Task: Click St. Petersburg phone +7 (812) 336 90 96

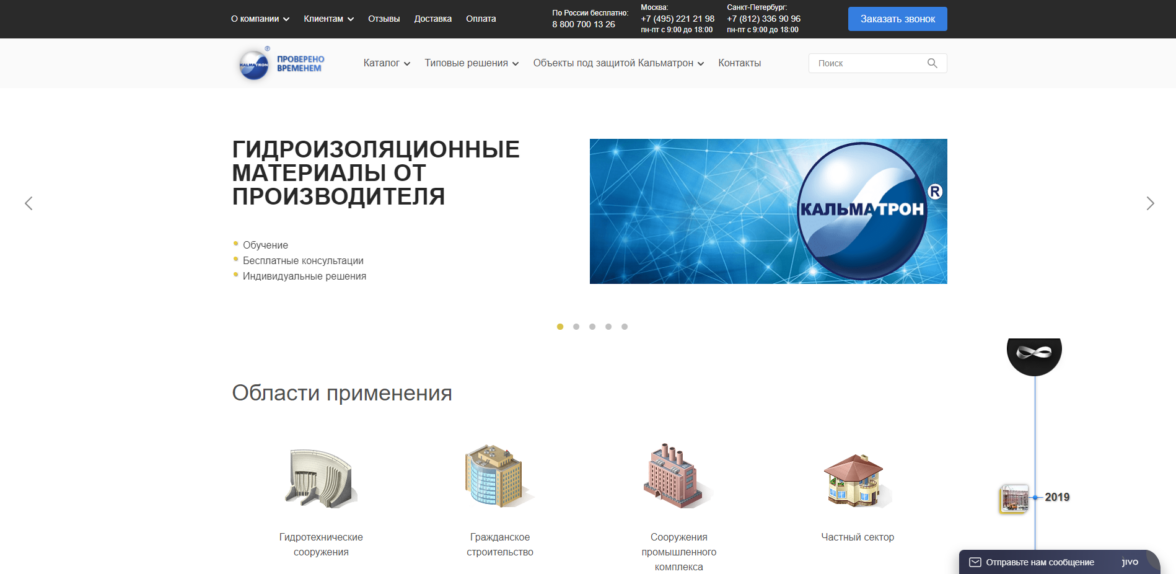Action: [x=764, y=19]
